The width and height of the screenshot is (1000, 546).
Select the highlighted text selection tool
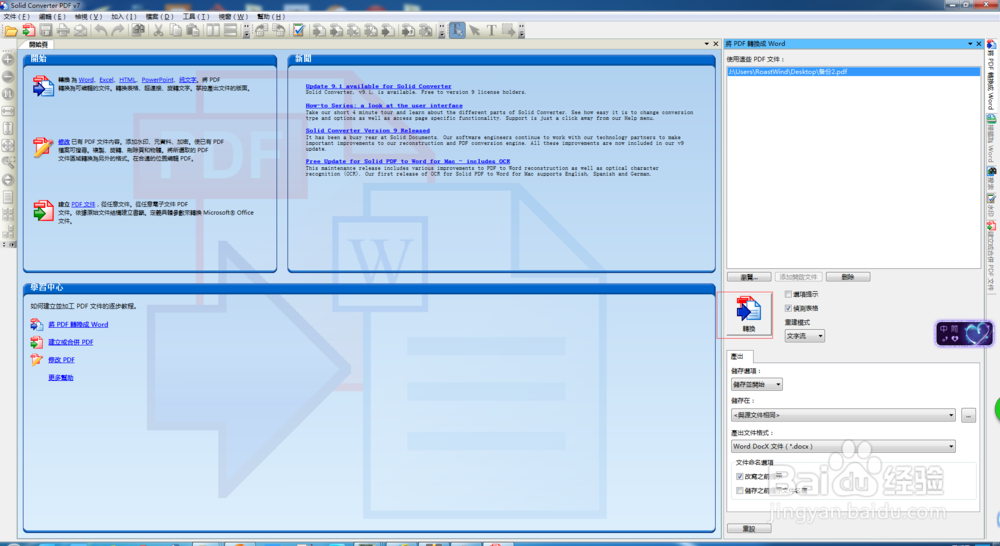457,31
